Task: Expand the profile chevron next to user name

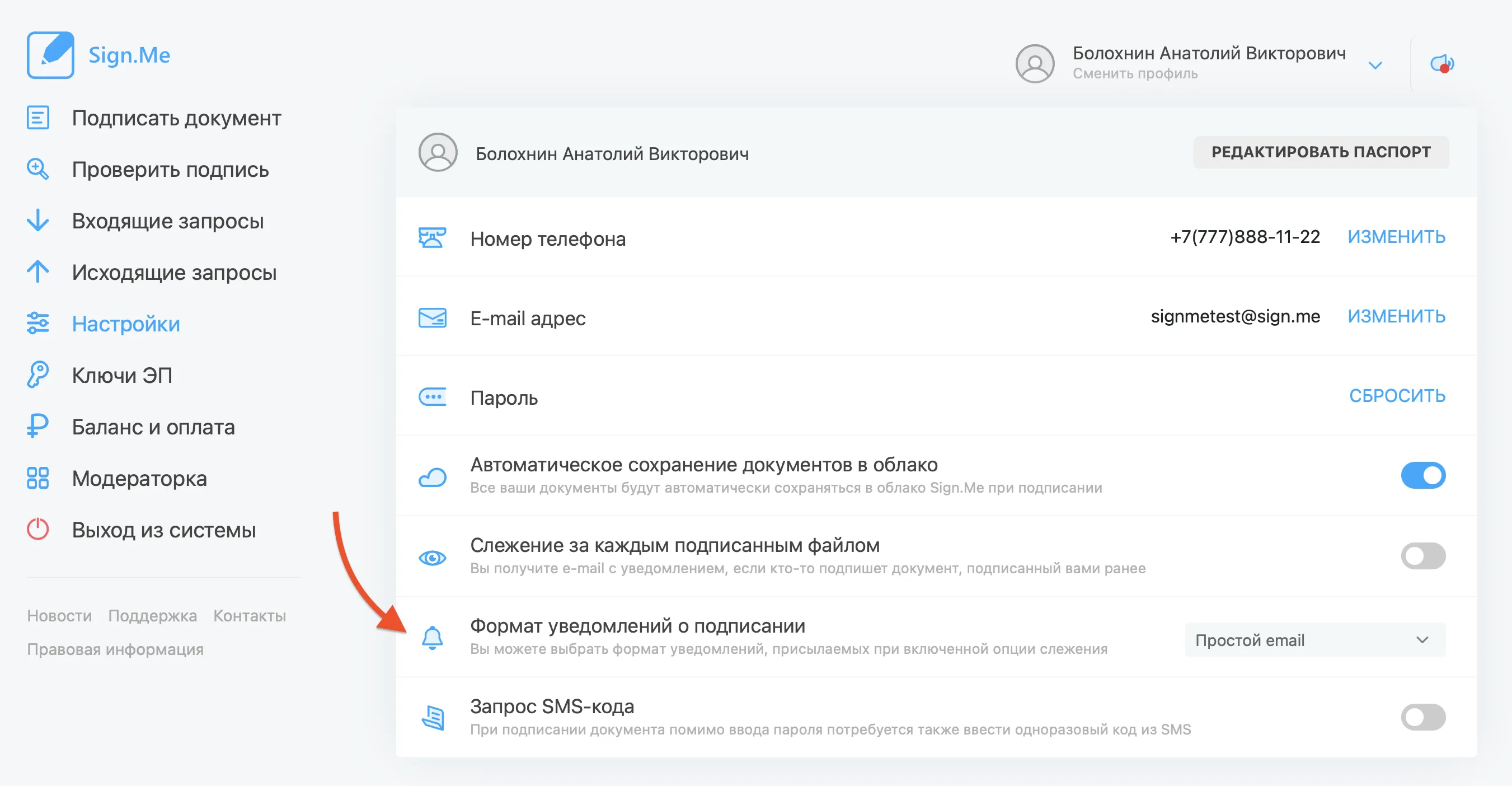Action: (x=1375, y=65)
